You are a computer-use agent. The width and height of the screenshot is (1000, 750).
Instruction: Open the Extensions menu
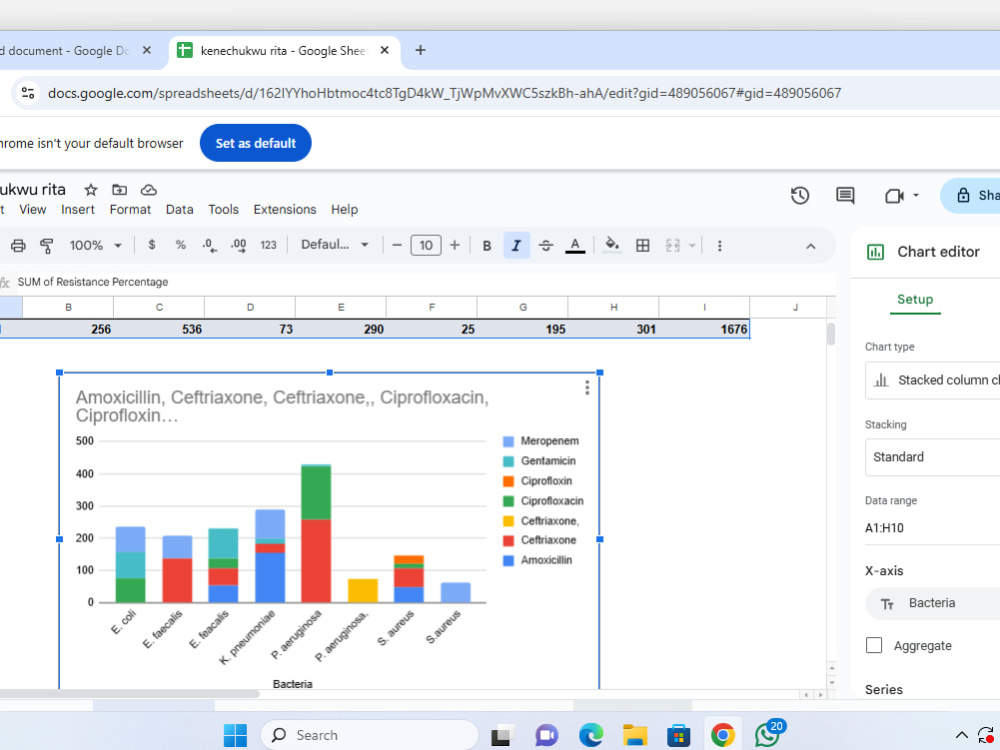tap(284, 209)
